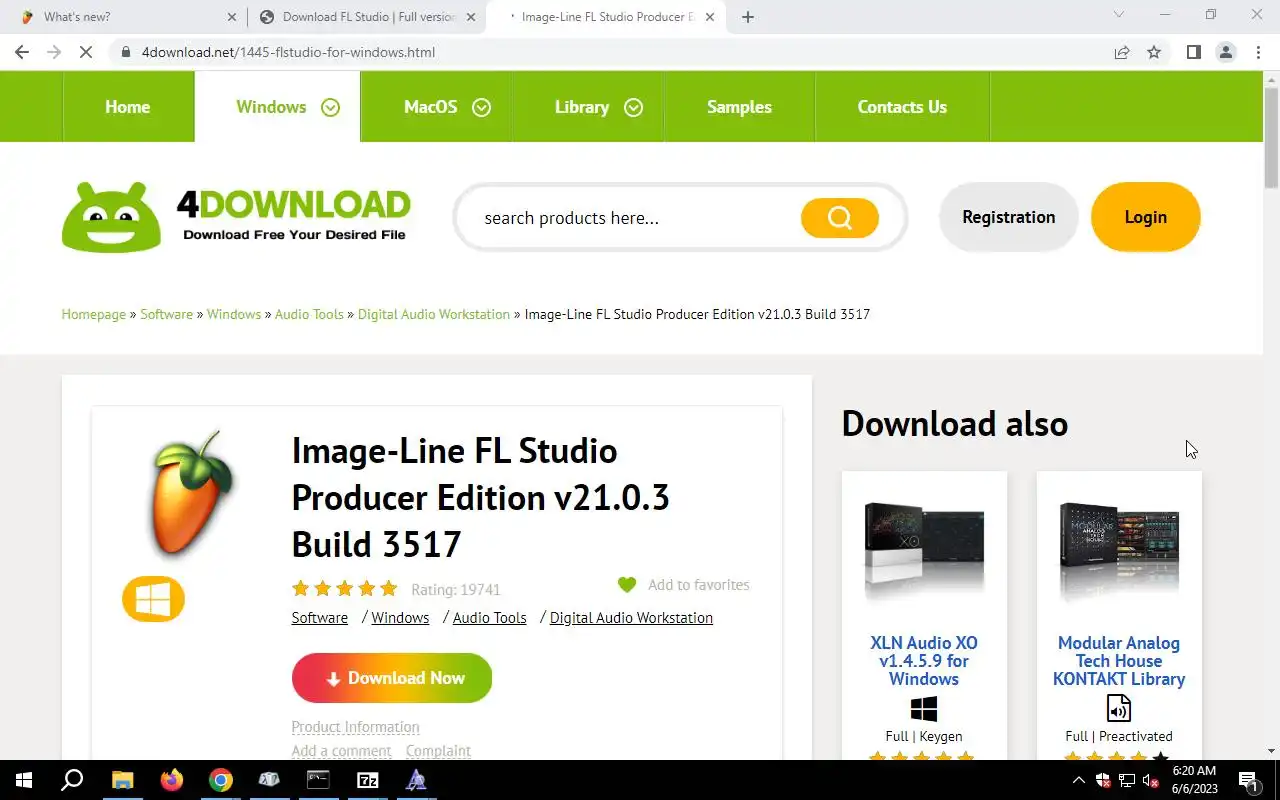Screen dimensions: 1280x800
Task: Open the 7-Zip taskbar icon
Action: [367, 780]
